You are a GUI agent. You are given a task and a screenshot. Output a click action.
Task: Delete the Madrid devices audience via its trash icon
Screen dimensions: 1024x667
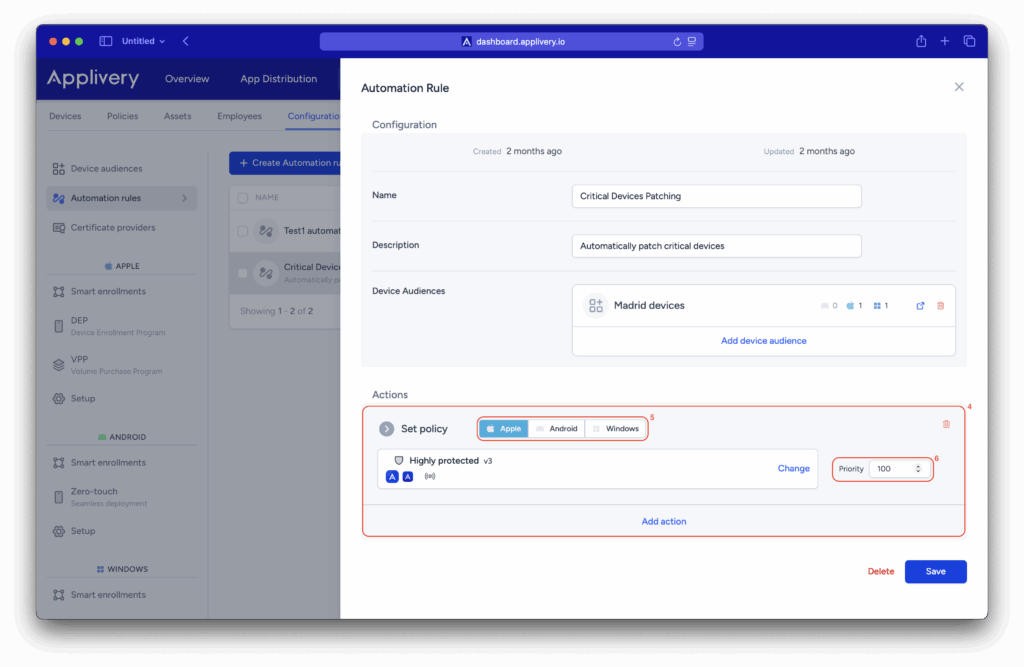click(940, 306)
